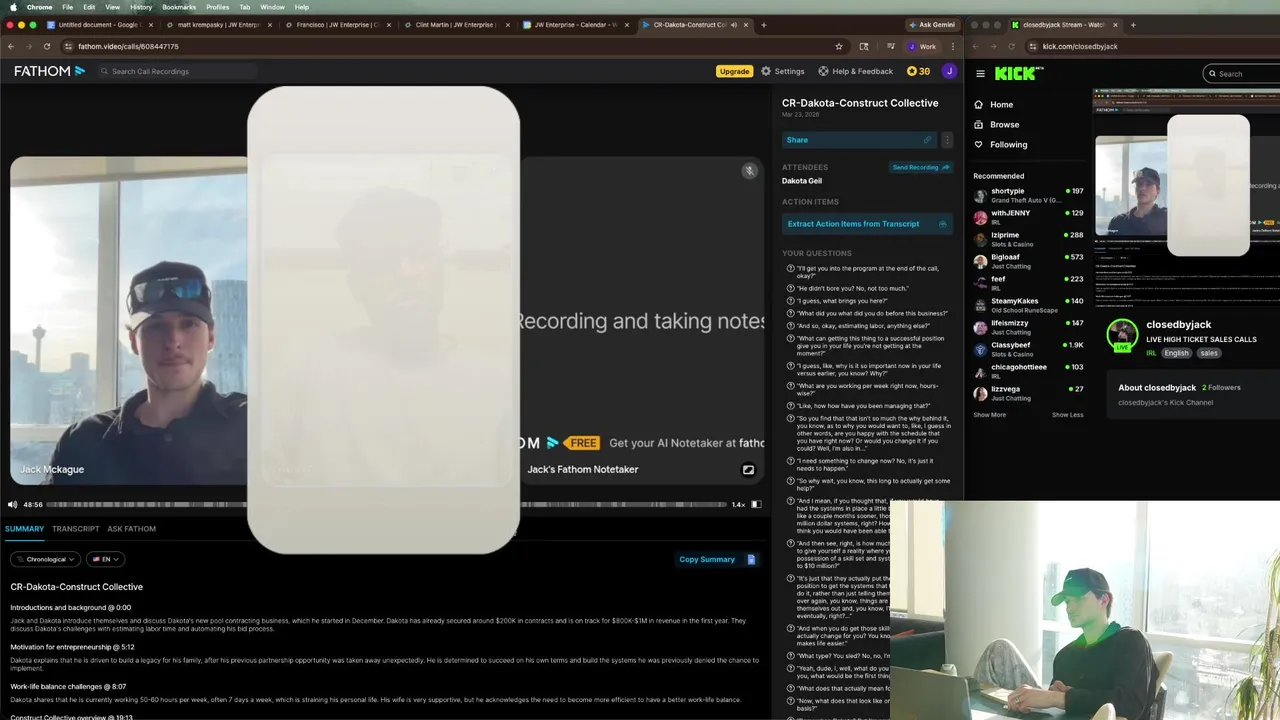Open the Kick hamburger menu icon
The width and height of the screenshot is (1280, 720).
tap(980, 73)
